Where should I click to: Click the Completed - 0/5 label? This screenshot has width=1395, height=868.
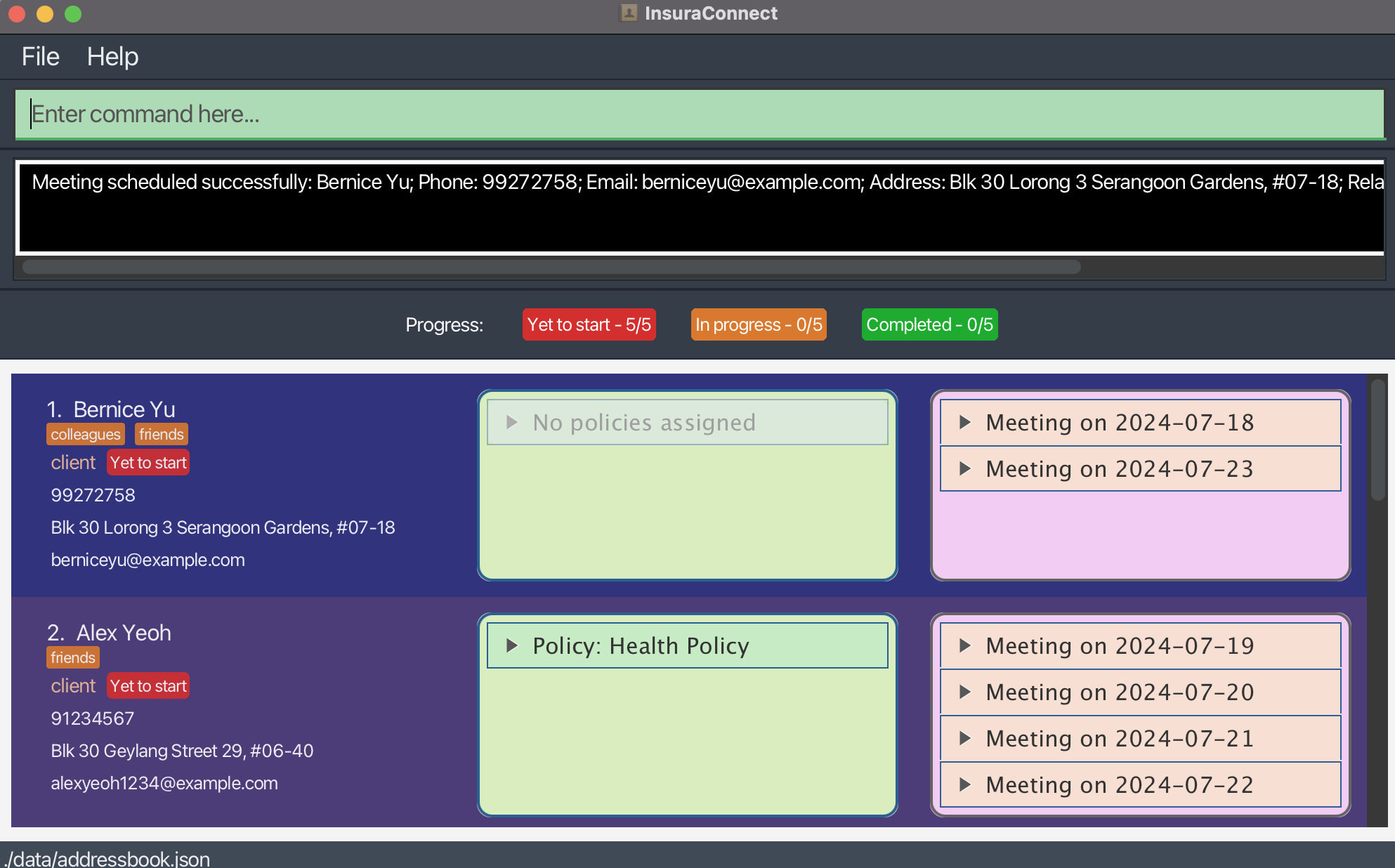coord(929,324)
